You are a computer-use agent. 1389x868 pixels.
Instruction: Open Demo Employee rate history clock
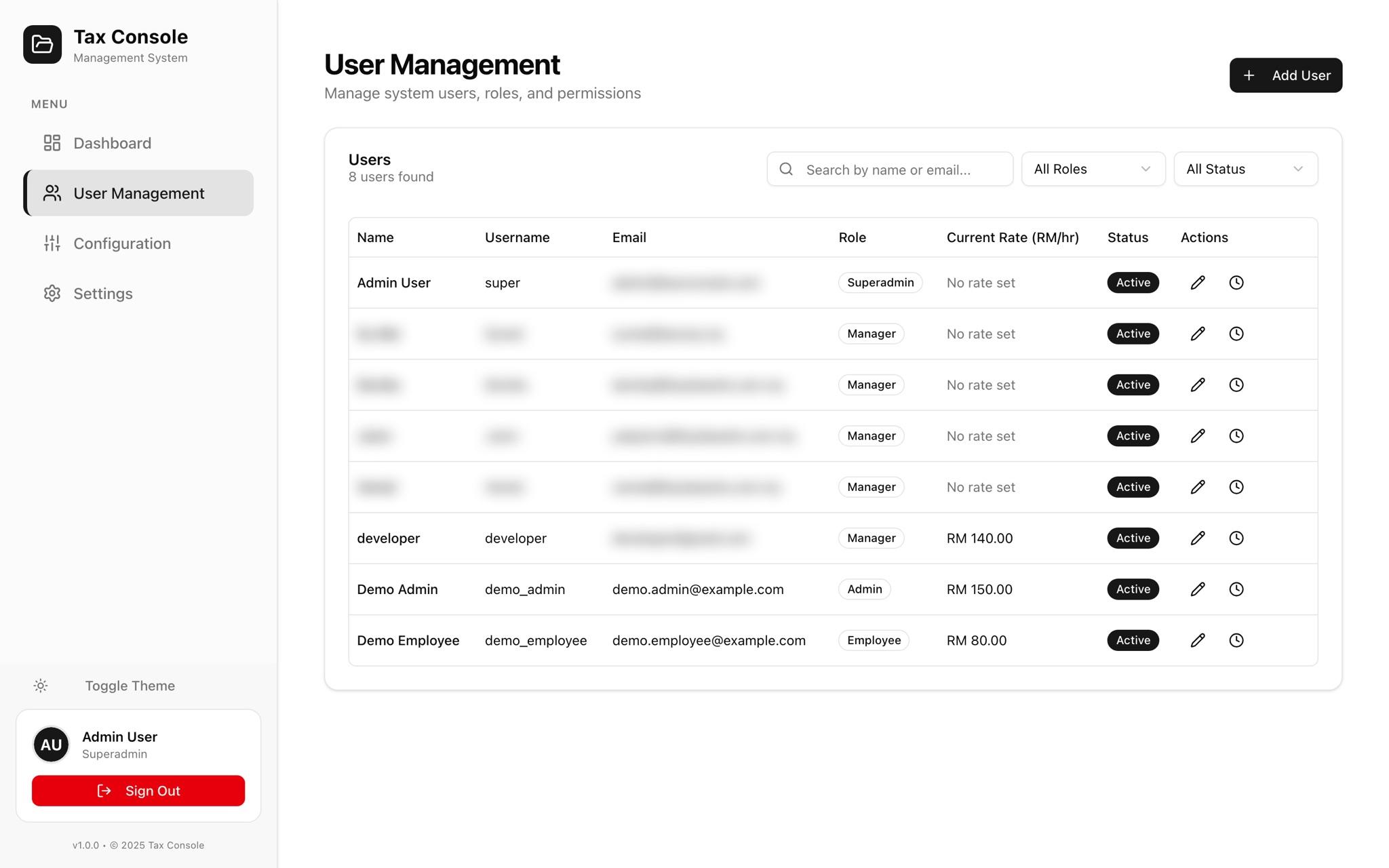[x=1236, y=640]
